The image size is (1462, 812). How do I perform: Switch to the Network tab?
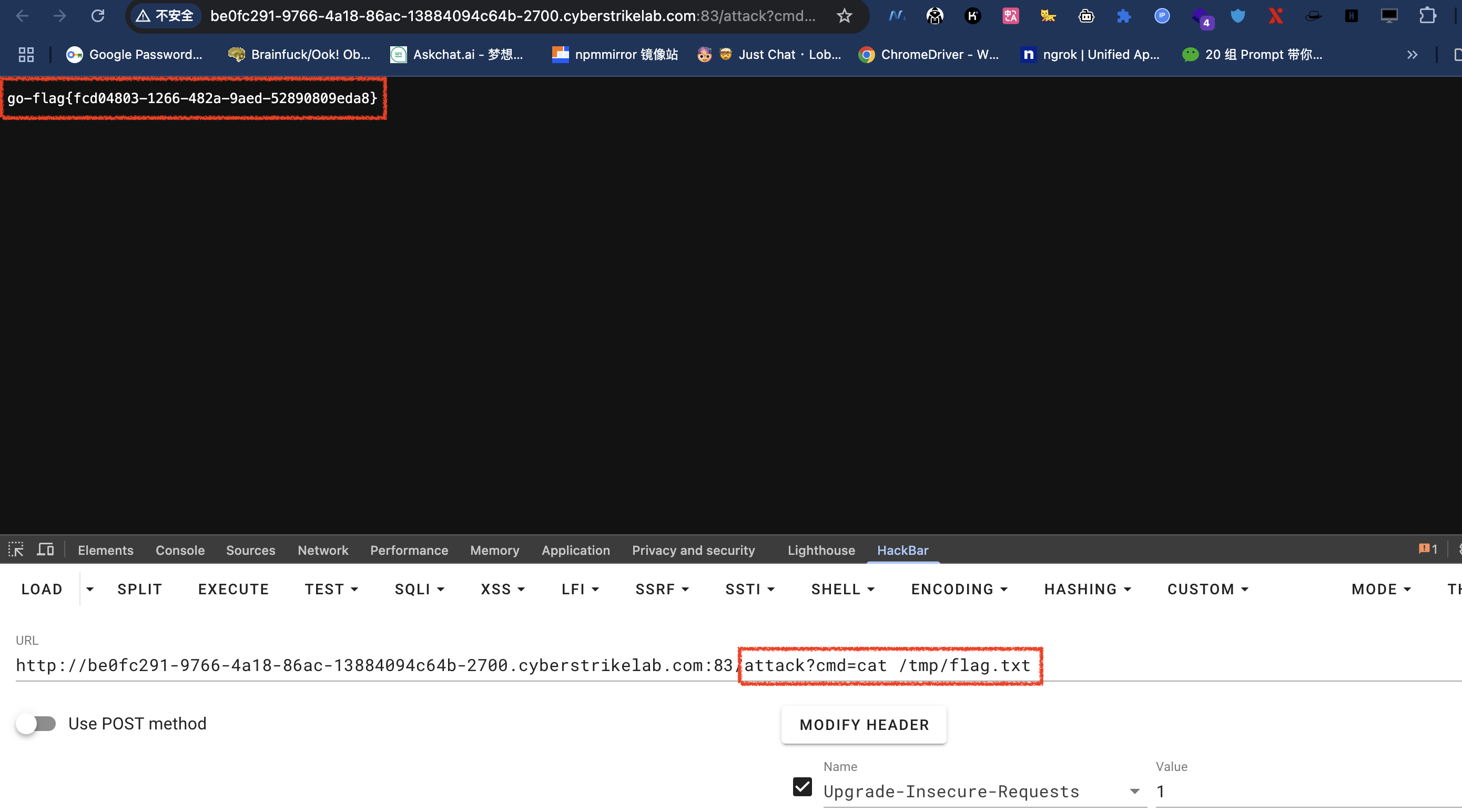(x=323, y=550)
